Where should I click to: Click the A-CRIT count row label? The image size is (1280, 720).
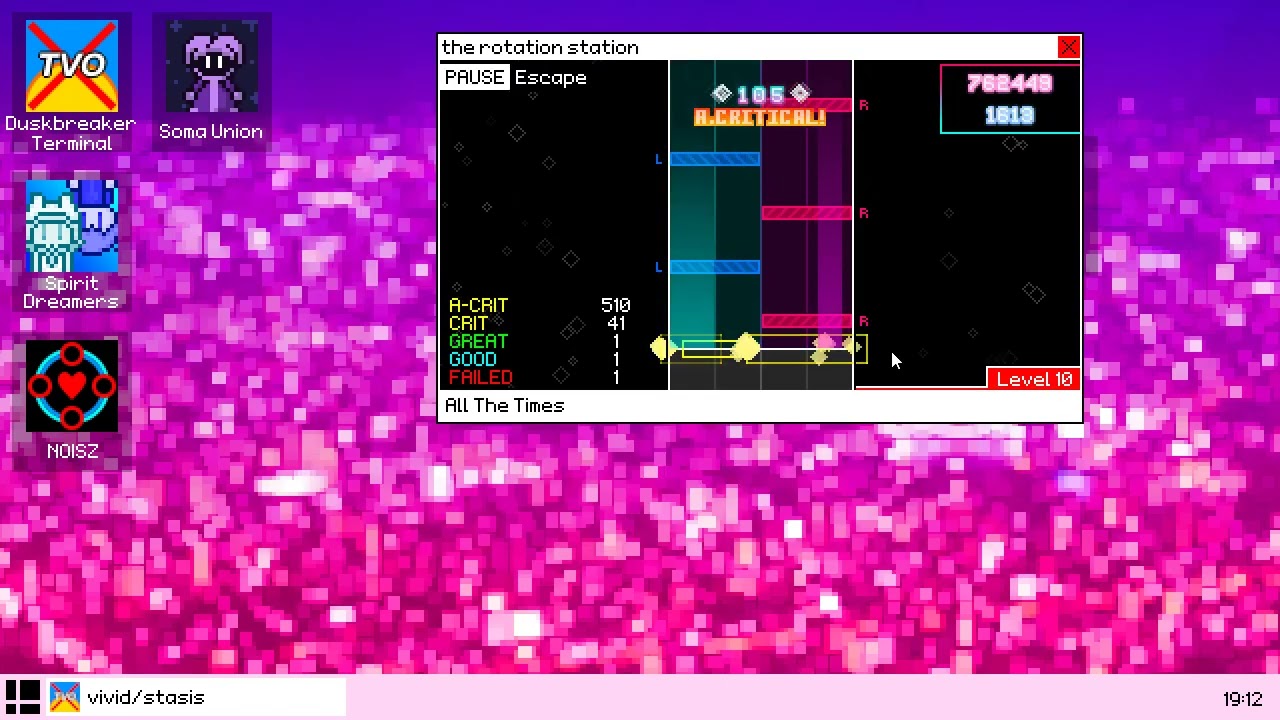point(478,305)
